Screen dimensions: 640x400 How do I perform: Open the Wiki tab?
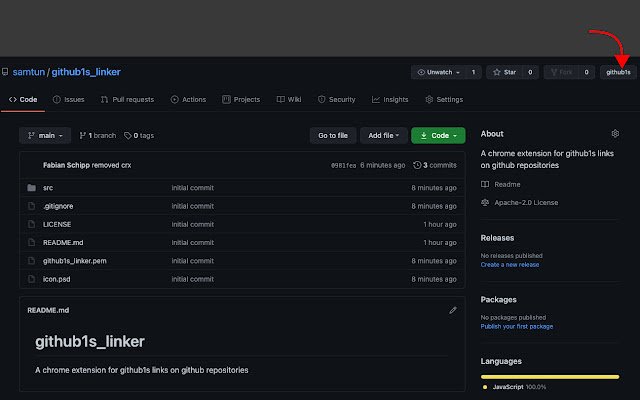pyautogui.click(x=289, y=100)
